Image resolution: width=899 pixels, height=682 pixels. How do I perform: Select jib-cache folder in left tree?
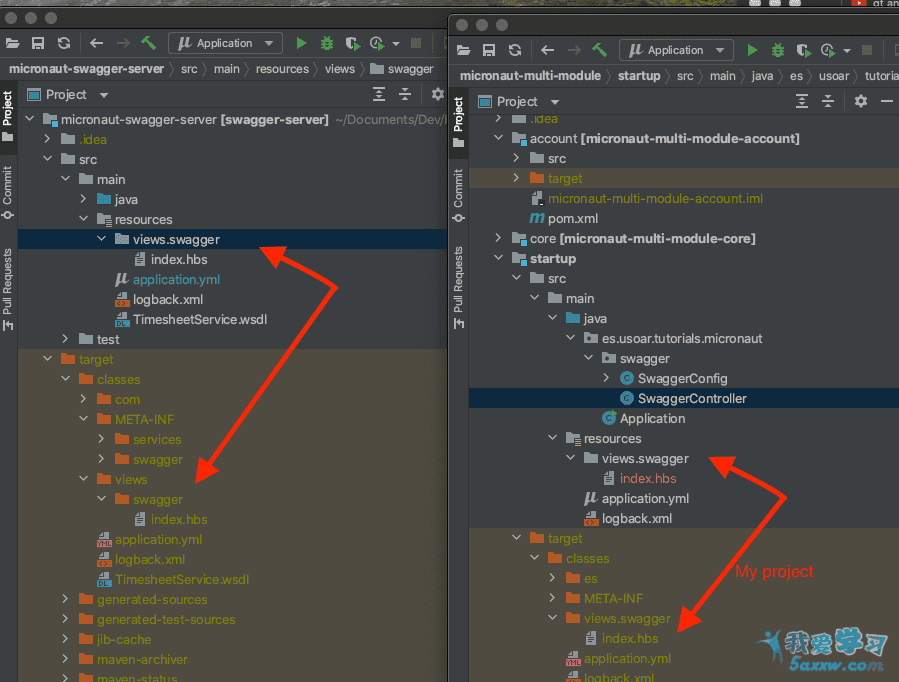coord(124,639)
